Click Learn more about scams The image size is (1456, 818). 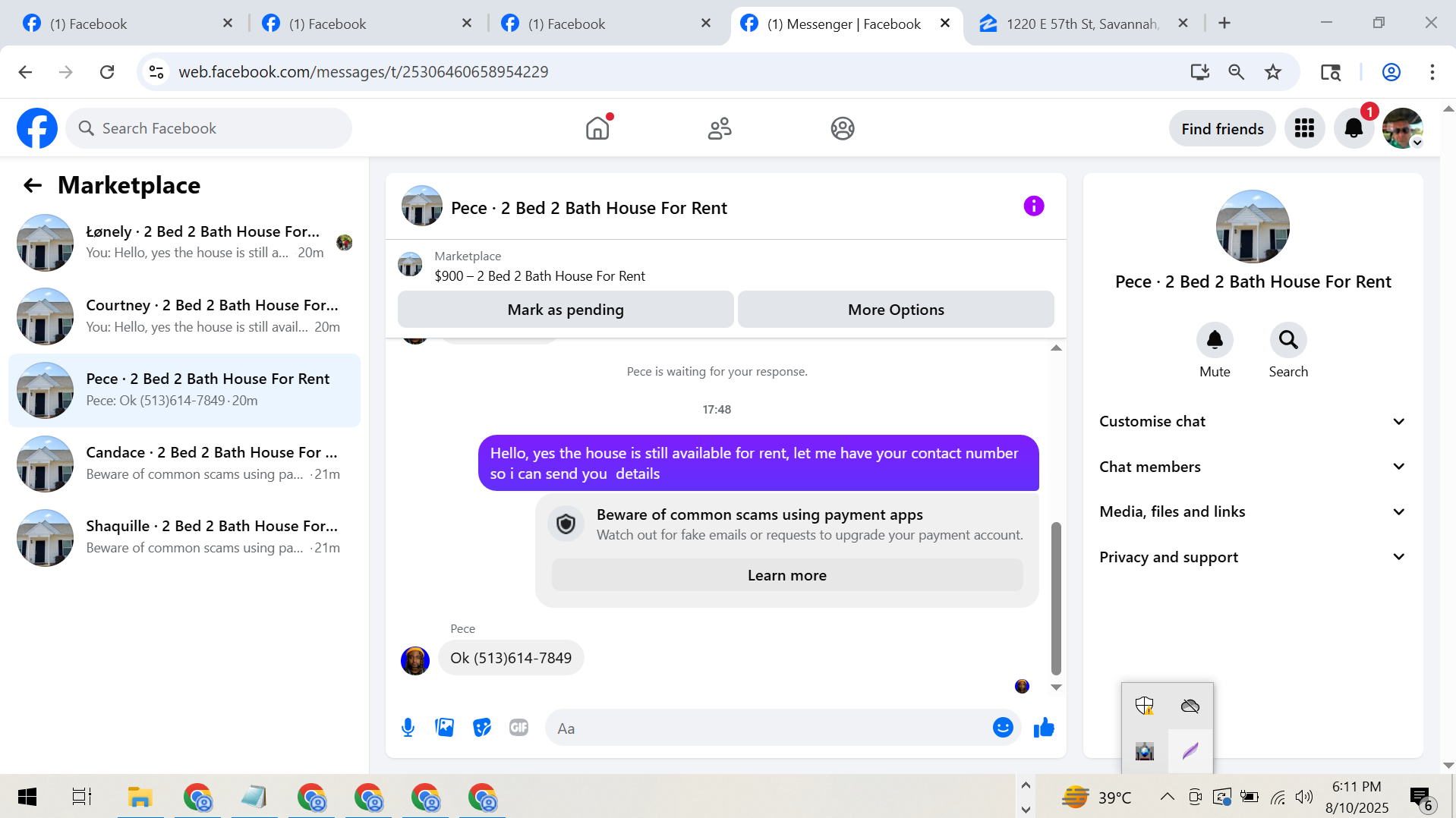(x=787, y=575)
